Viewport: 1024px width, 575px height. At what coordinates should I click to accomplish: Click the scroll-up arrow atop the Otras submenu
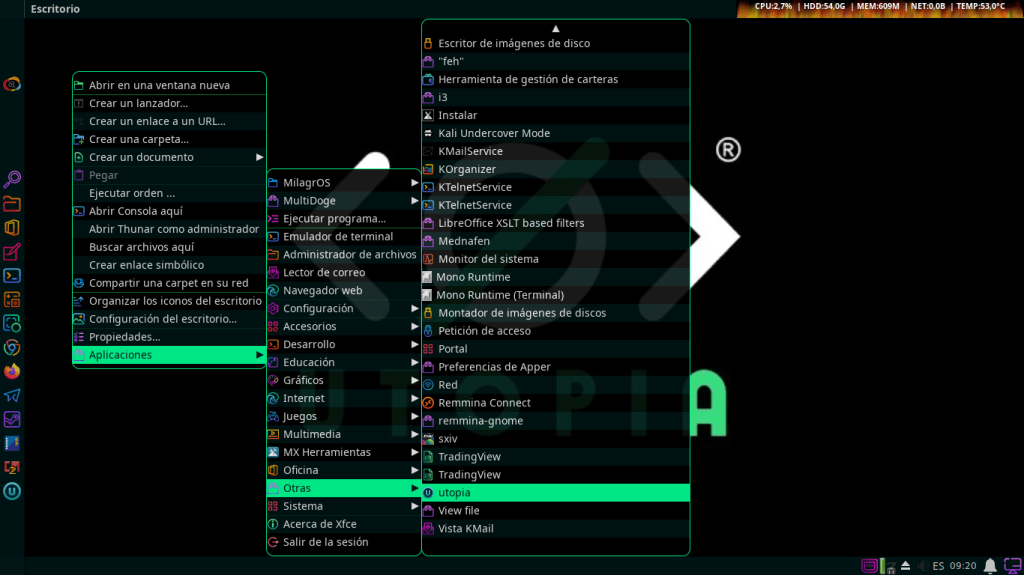click(556, 28)
